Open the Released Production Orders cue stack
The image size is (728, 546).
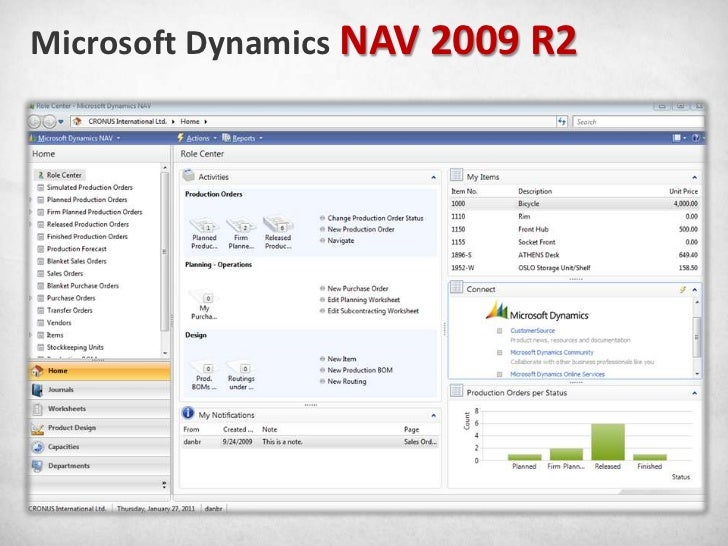[278, 233]
